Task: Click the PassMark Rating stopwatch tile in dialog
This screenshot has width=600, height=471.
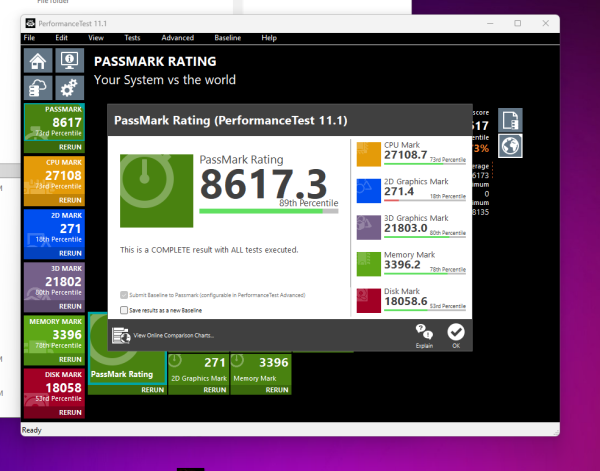Action: coord(157,191)
